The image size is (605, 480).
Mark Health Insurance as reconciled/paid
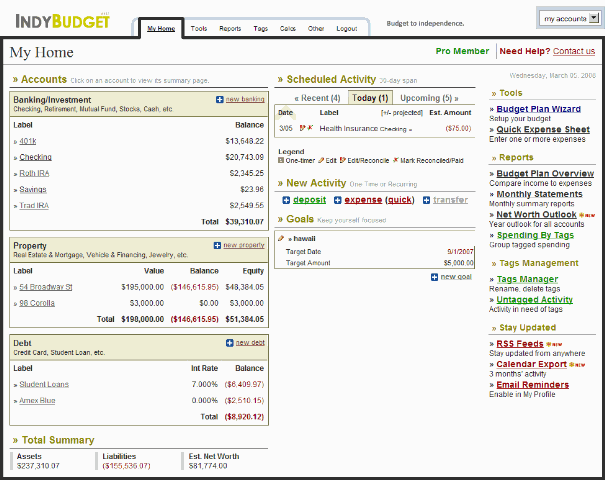tap(310, 128)
